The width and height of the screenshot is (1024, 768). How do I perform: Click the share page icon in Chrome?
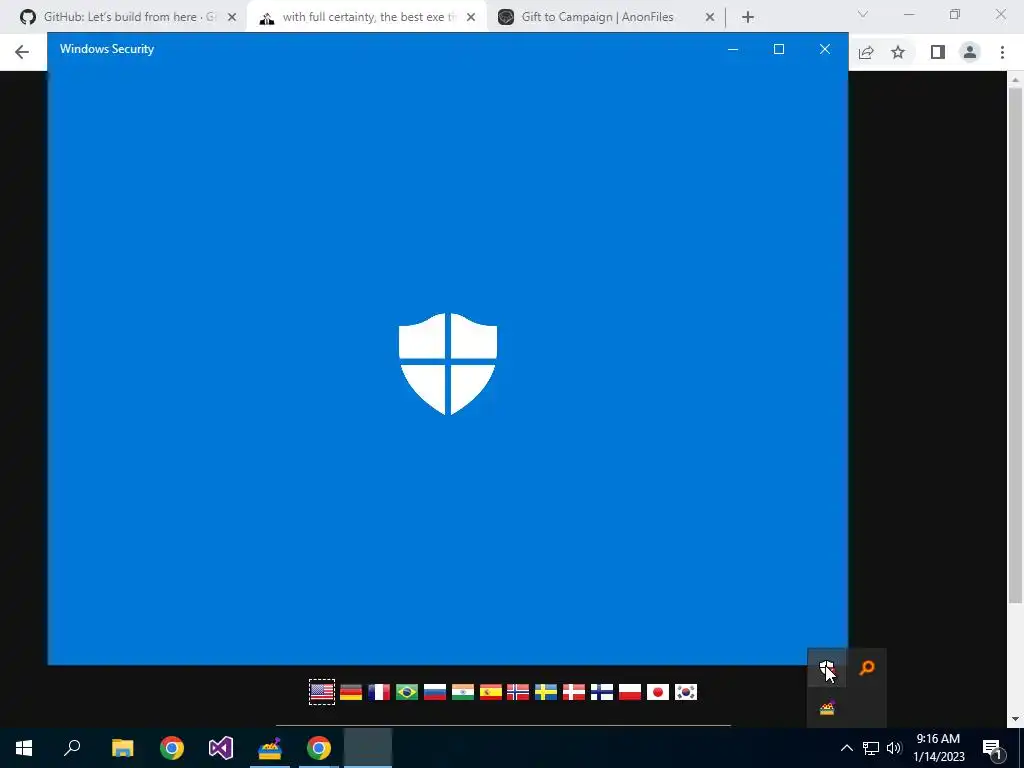(x=866, y=52)
